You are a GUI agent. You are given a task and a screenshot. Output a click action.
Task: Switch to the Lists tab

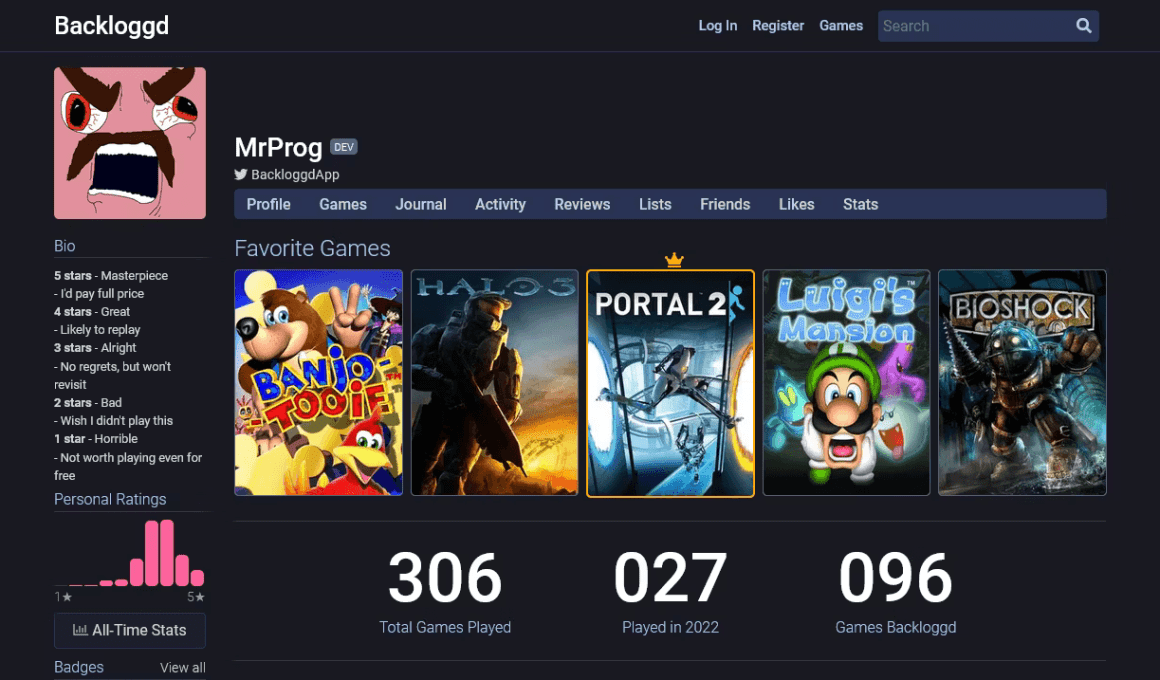pyautogui.click(x=655, y=204)
